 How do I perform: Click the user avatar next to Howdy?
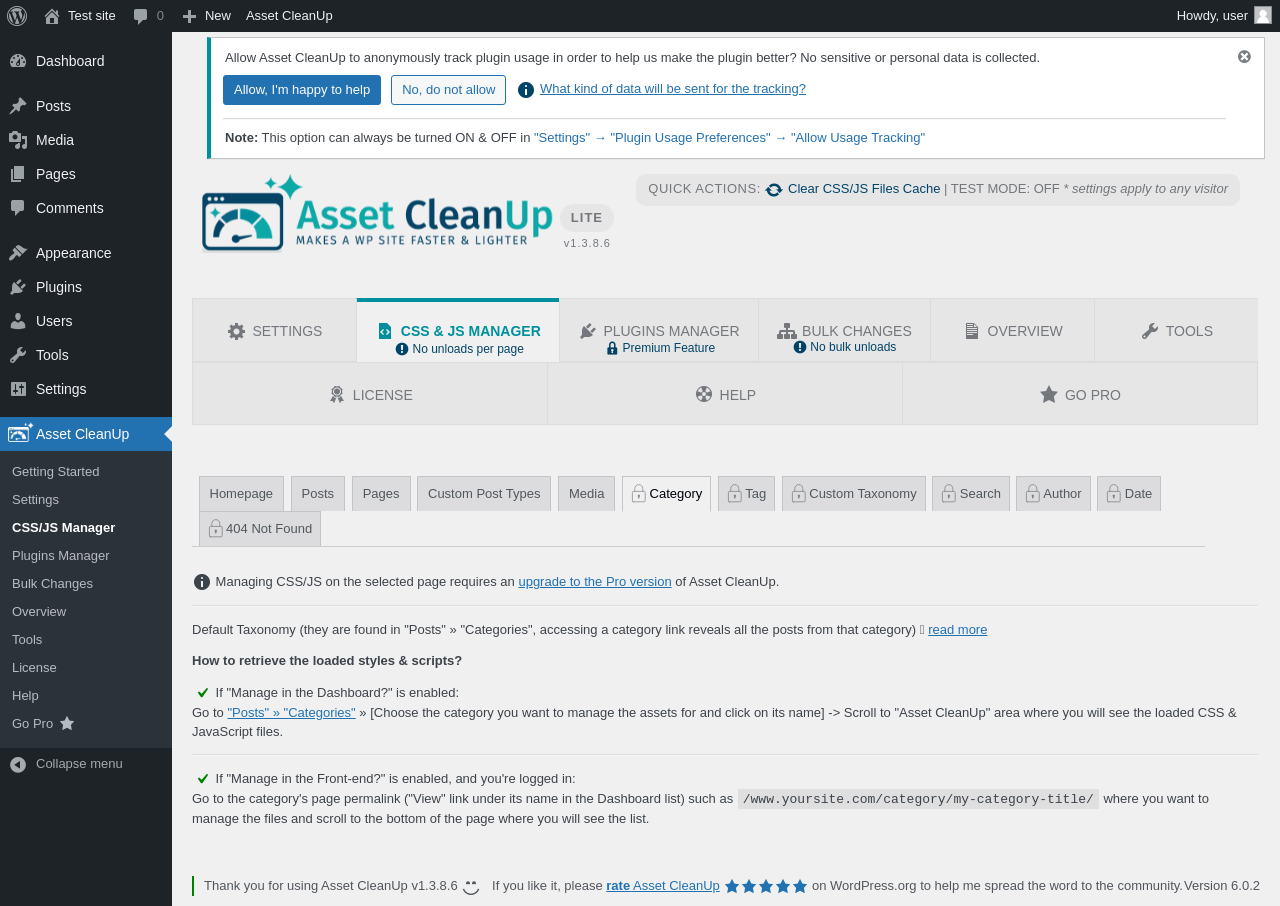1263,15
